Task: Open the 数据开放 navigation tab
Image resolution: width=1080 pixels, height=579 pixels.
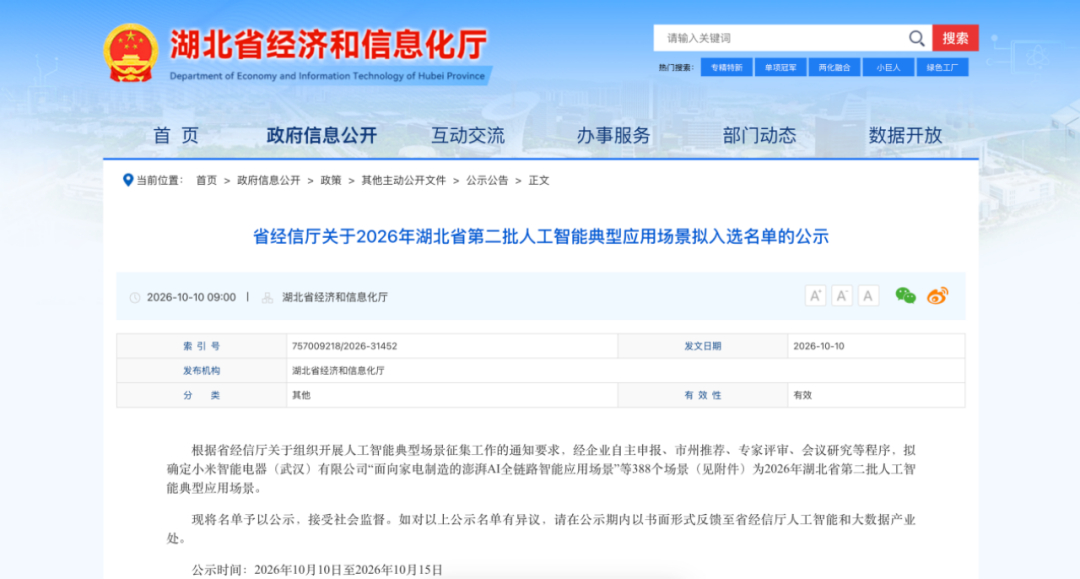Action: (905, 136)
